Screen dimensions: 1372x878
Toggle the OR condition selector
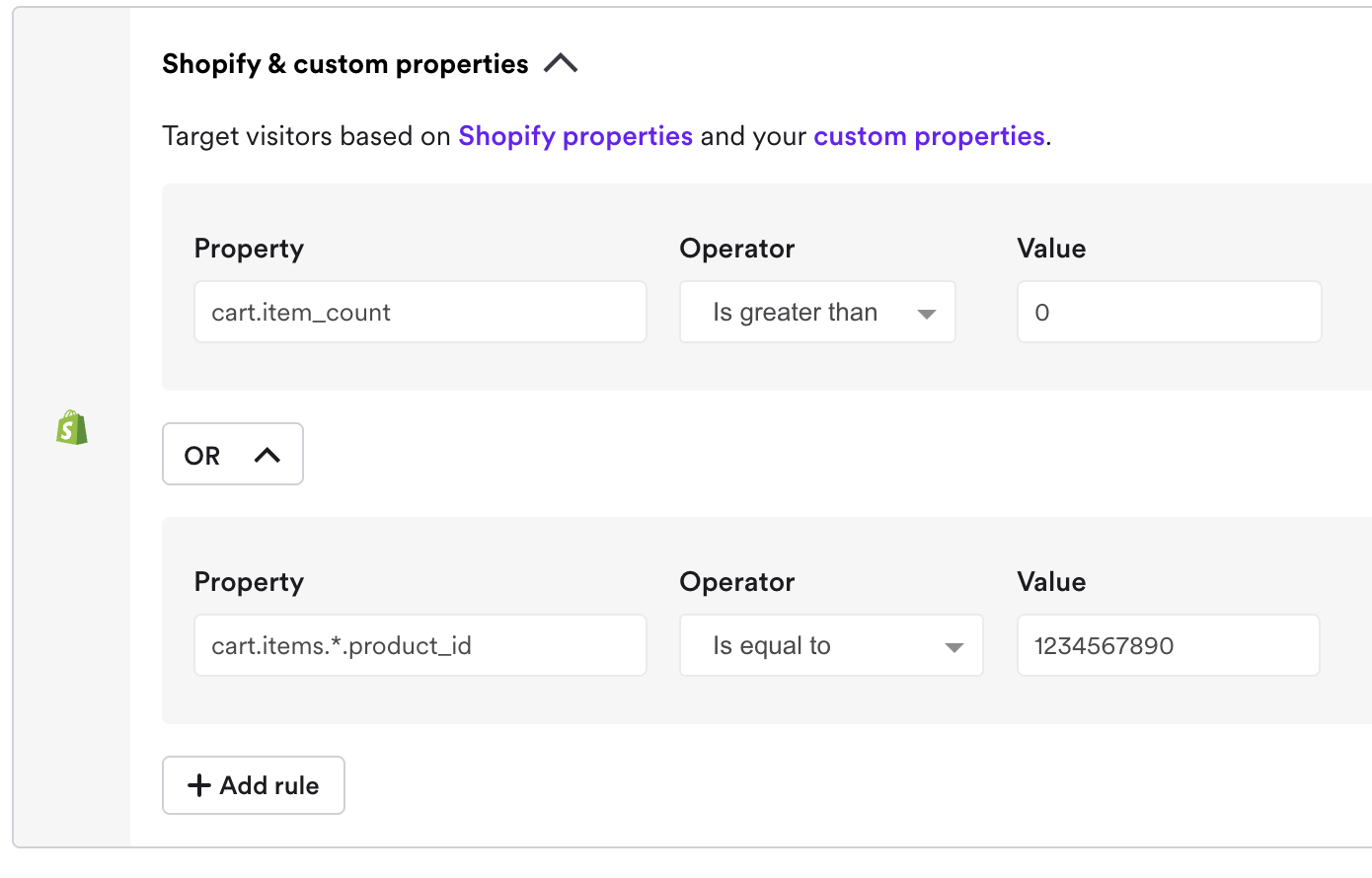tap(232, 455)
